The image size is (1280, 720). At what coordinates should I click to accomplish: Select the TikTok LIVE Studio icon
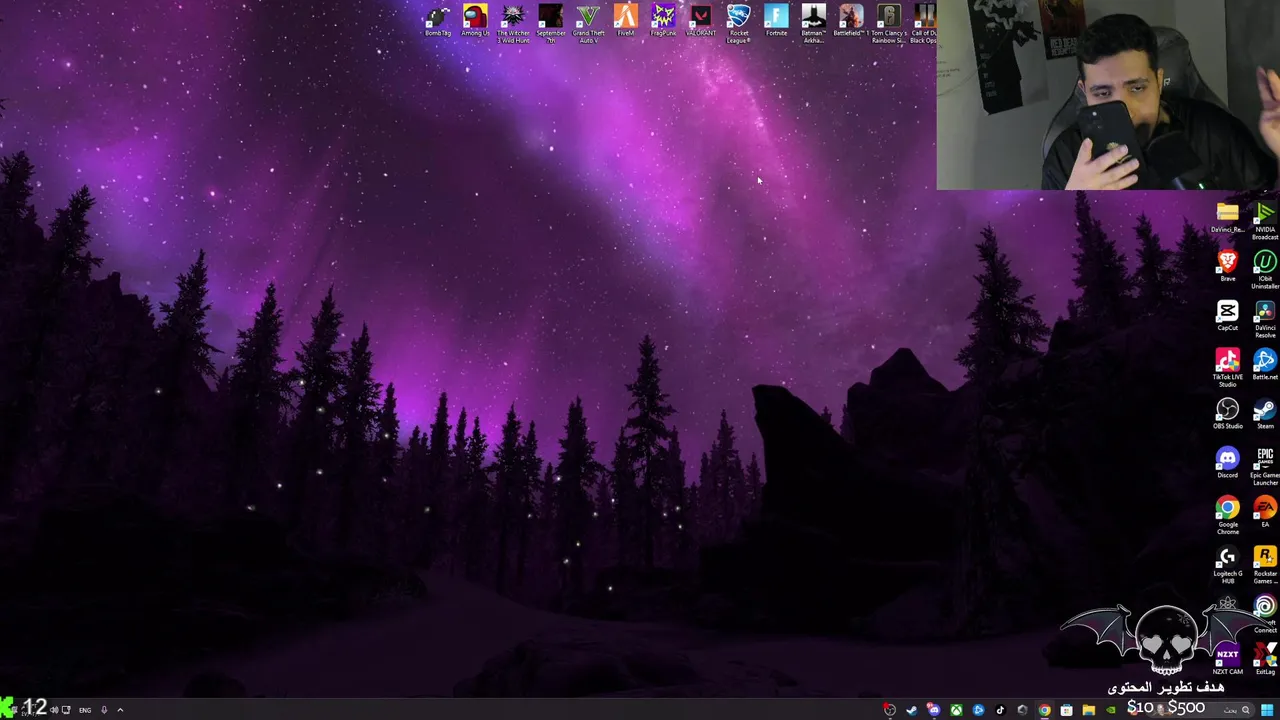coord(1227,367)
